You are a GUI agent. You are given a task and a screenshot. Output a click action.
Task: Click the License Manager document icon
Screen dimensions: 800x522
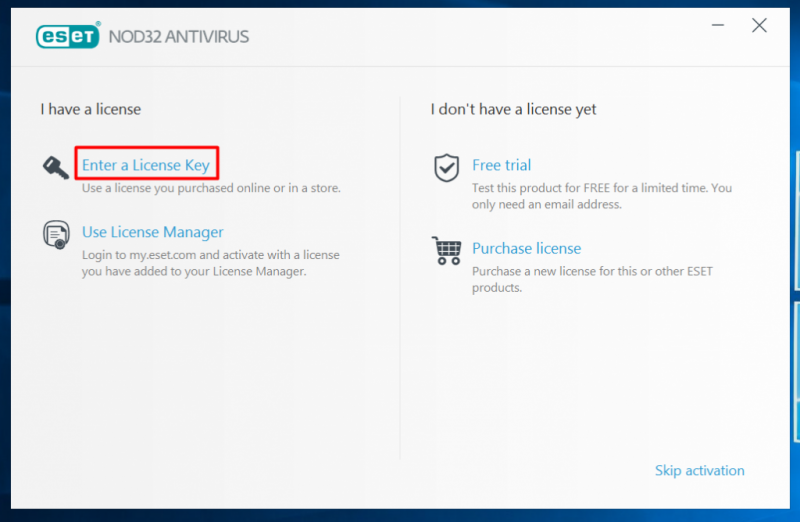click(x=56, y=235)
